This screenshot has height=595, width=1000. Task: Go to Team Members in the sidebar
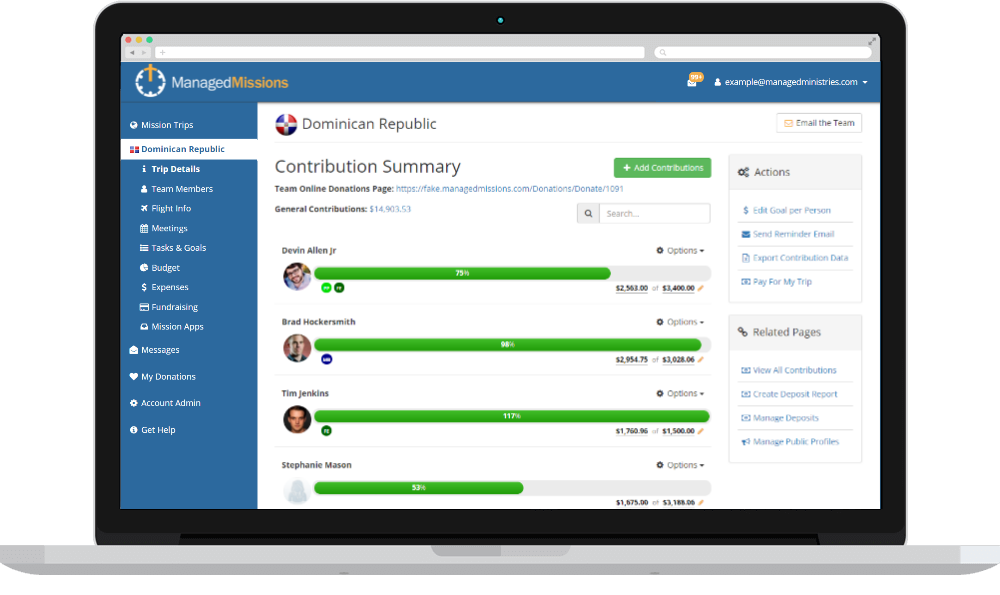(x=177, y=189)
